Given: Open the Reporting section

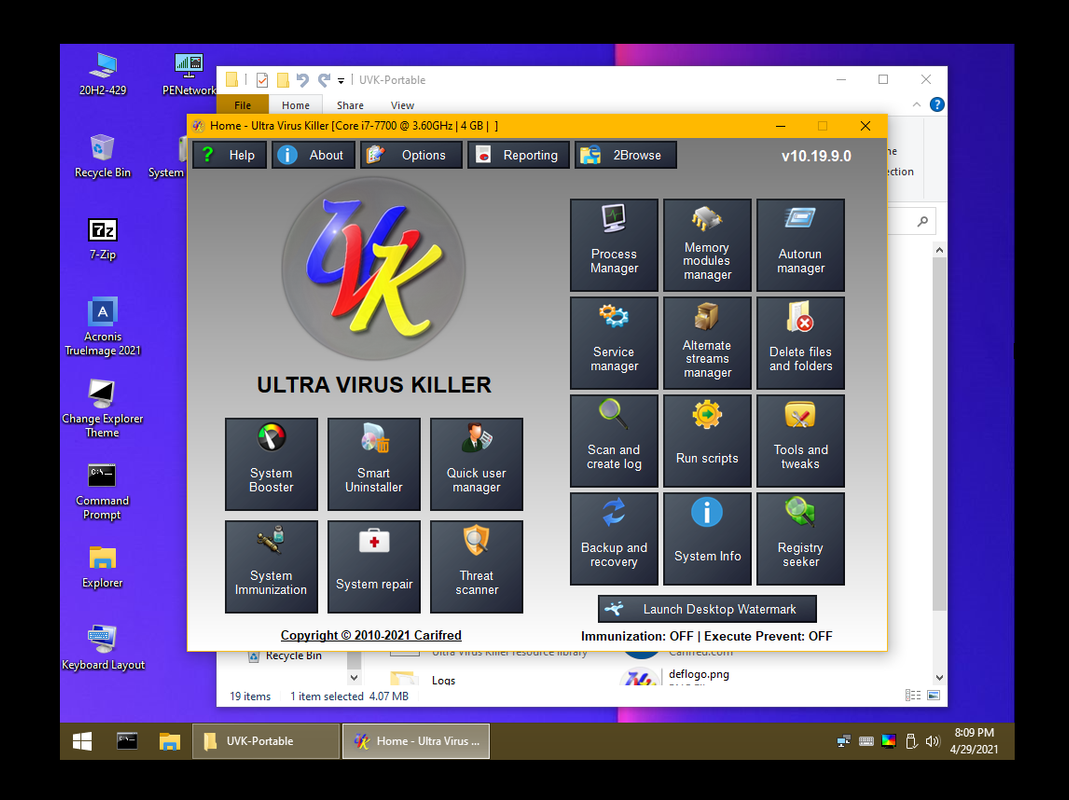Looking at the screenshot, I should (x=518, y=155).
